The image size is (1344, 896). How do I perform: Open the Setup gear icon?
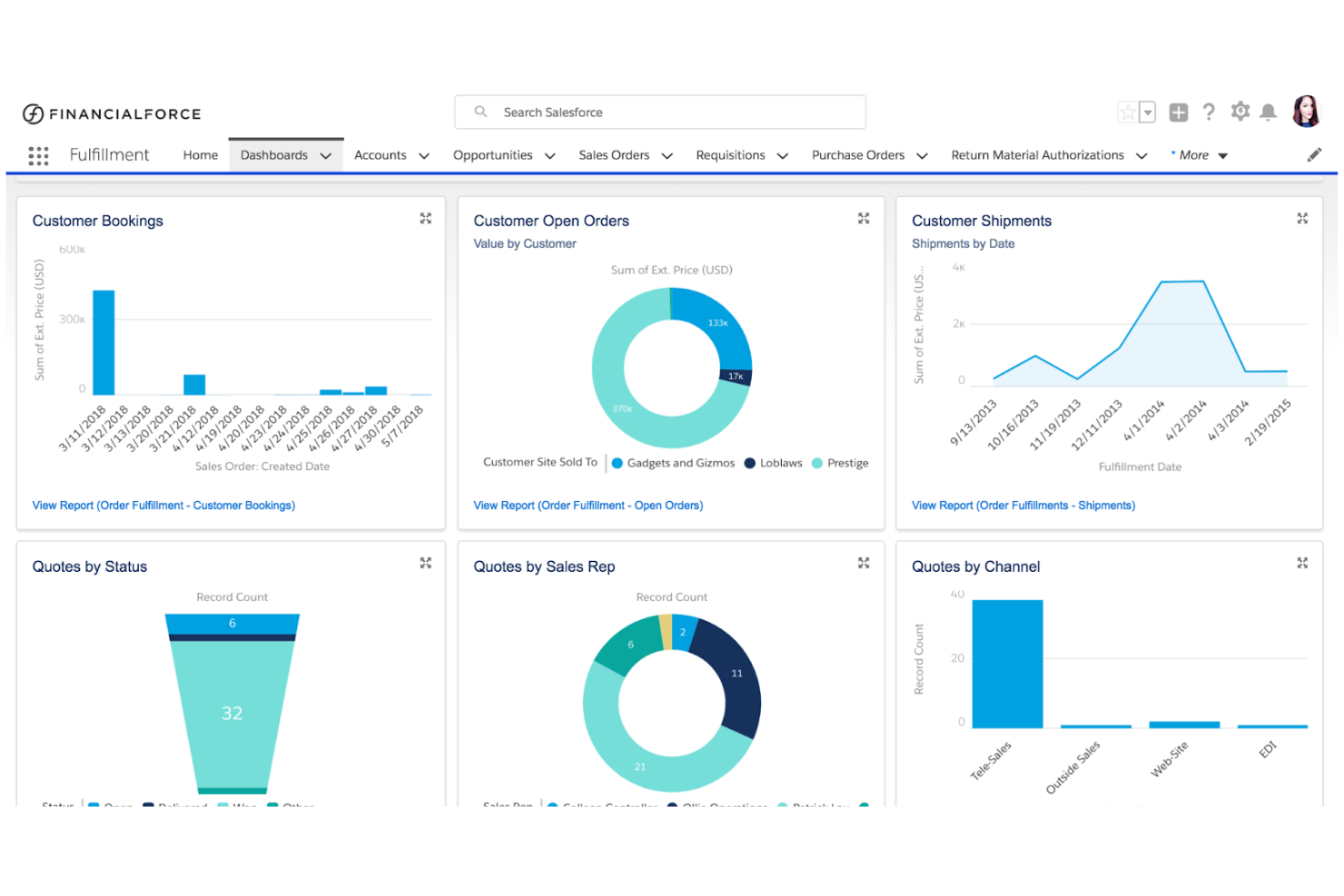(x=1240, y=112)
